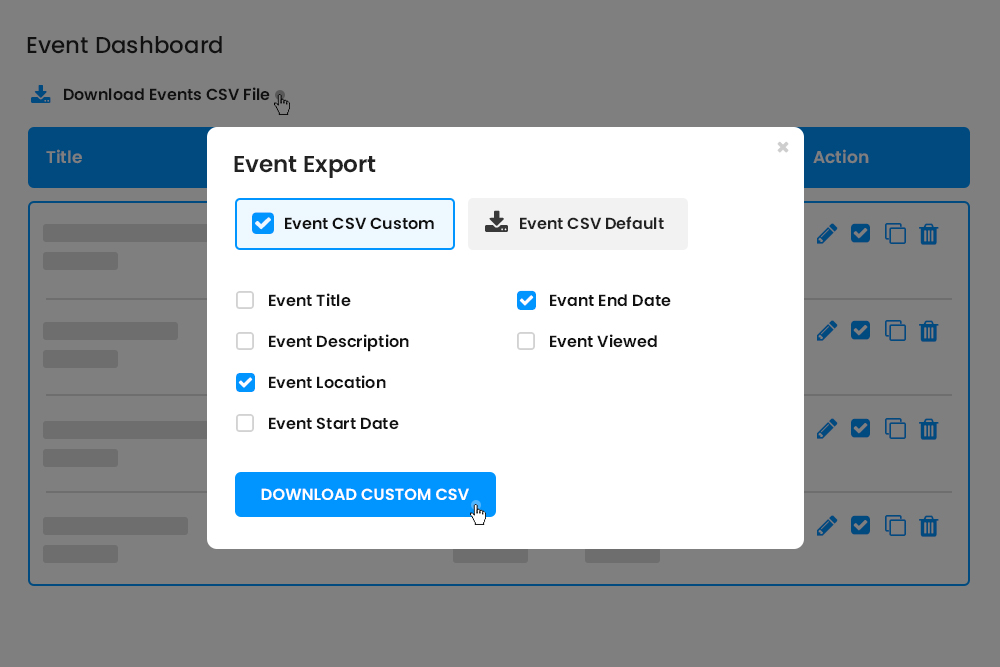The width and height of the screenshot is (1000, 667).
Task: Uncheck the Event Location option
Action: click(x=245, y=382)
